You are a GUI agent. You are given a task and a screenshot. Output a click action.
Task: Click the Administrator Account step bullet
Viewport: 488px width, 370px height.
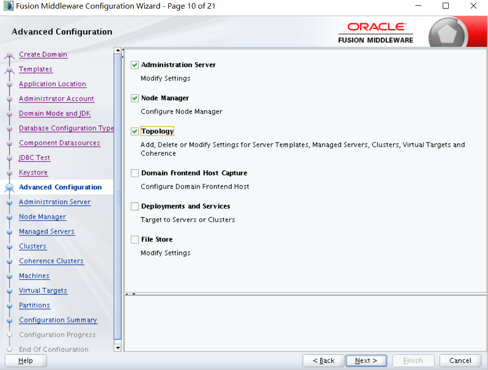[9, 99]
